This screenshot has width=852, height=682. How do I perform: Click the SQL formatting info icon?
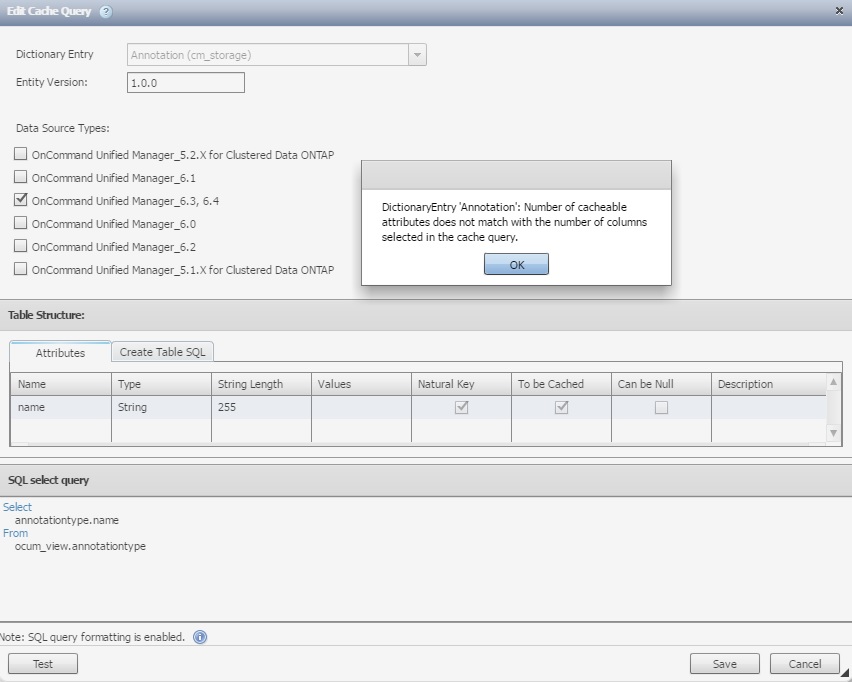click(200, 637)
